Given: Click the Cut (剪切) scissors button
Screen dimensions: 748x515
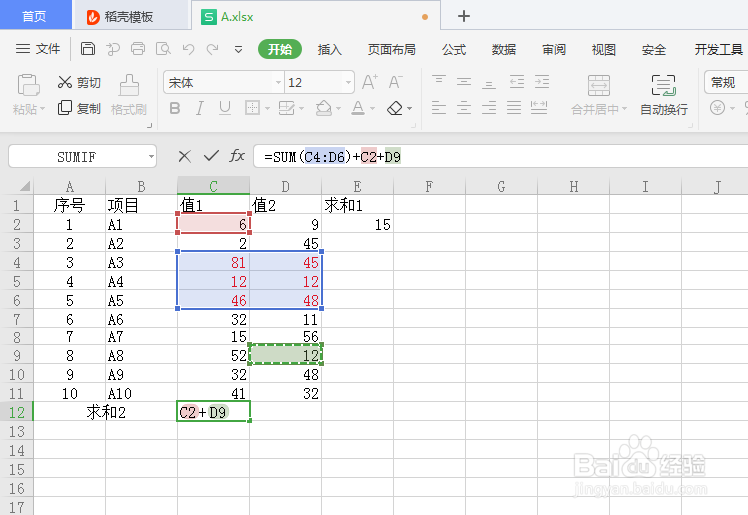Looking at the screenshot, I should coord(79,82).
